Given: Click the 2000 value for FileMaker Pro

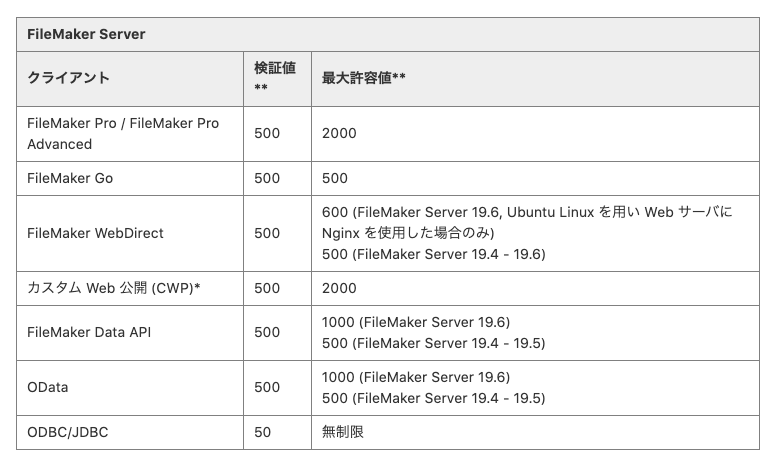Looking at the screenshot, I should [339, 133].
